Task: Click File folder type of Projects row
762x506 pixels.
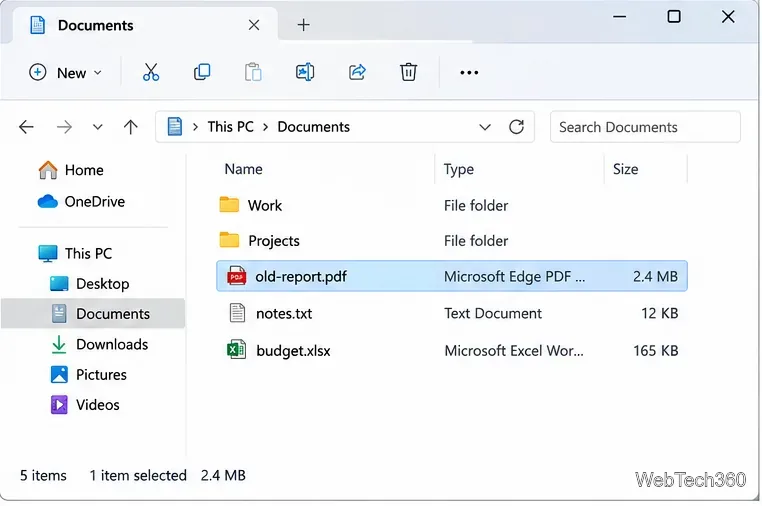Action: click(476, 241)
